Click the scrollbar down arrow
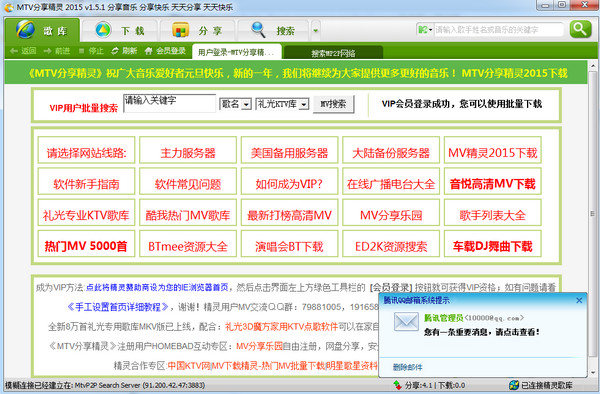600x394 pixels. pos(593,372)
